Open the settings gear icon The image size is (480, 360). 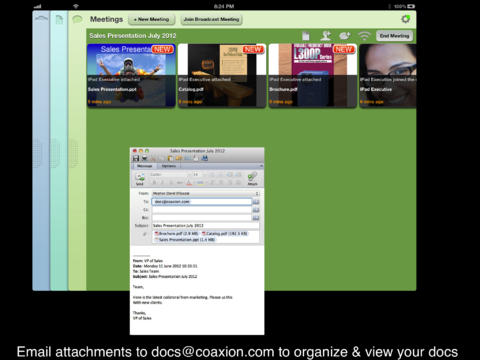[405, 19]
